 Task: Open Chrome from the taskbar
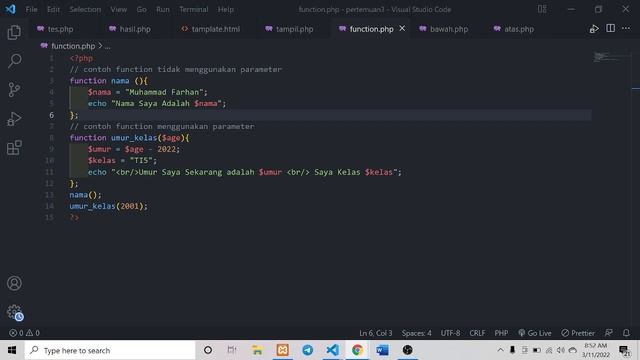click(358, 350)
